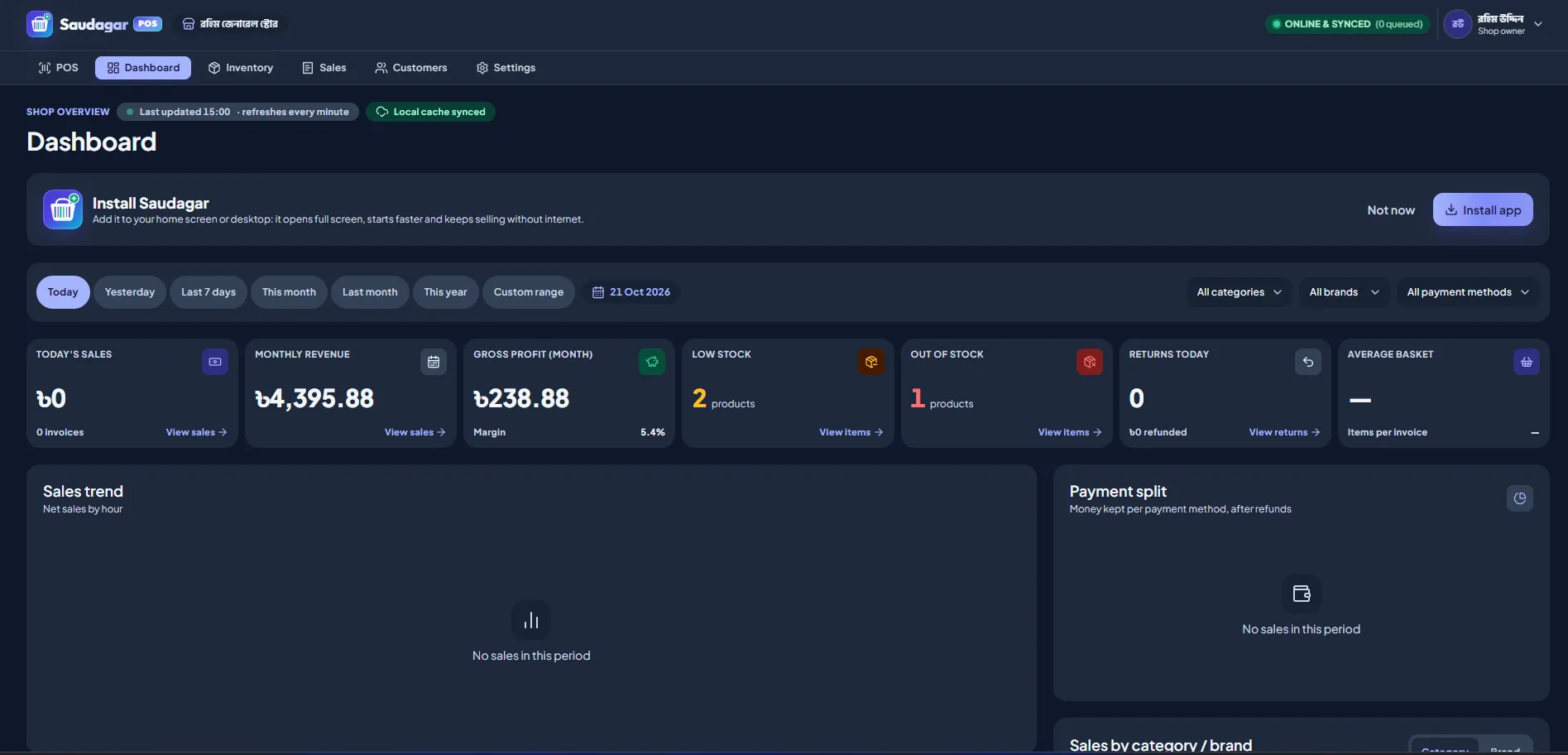Screen dimensions: 1568x755
Task: Click the Gross Profit piggy bank icon
Action: (x=652, y=362)
